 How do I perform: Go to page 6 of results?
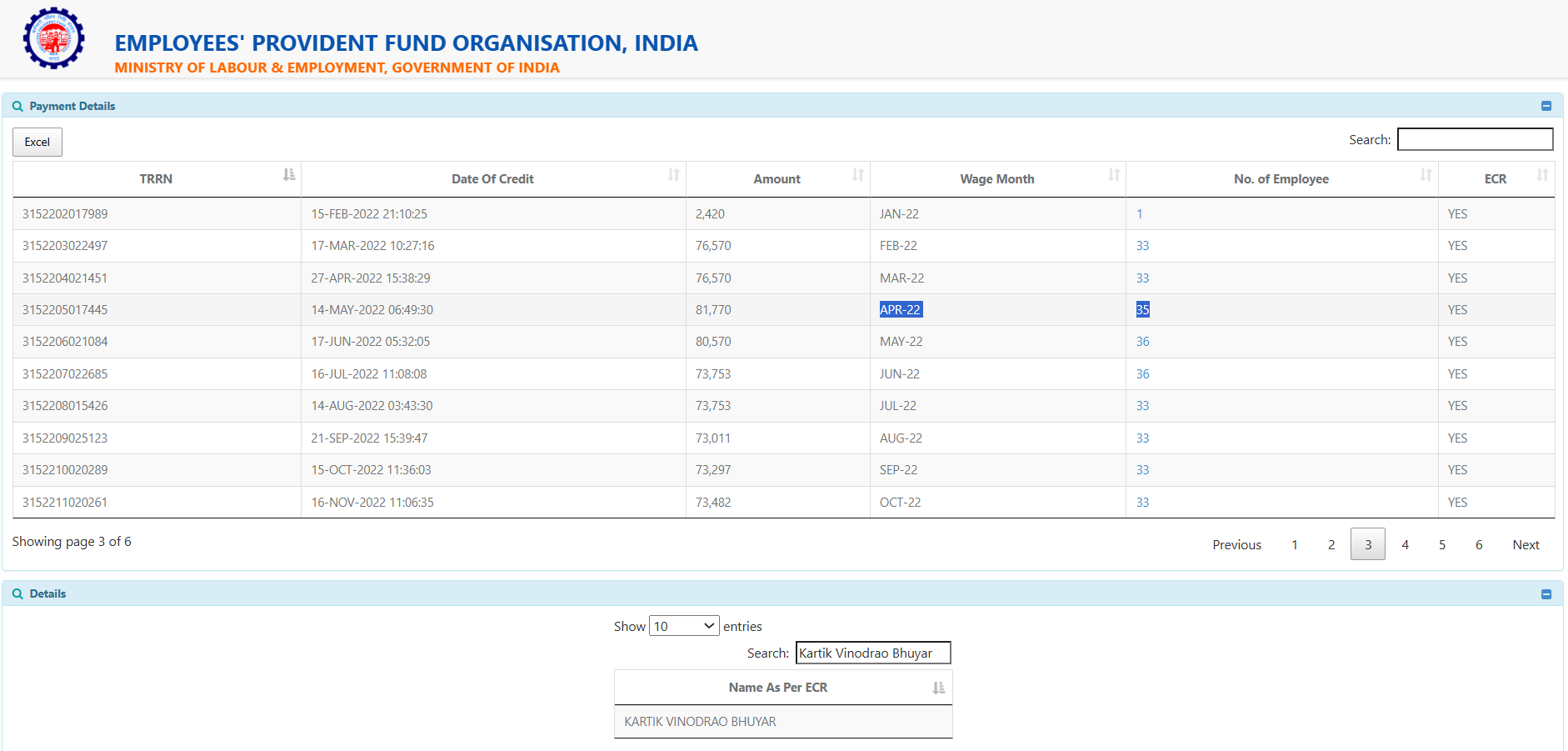click(1479, 544)
